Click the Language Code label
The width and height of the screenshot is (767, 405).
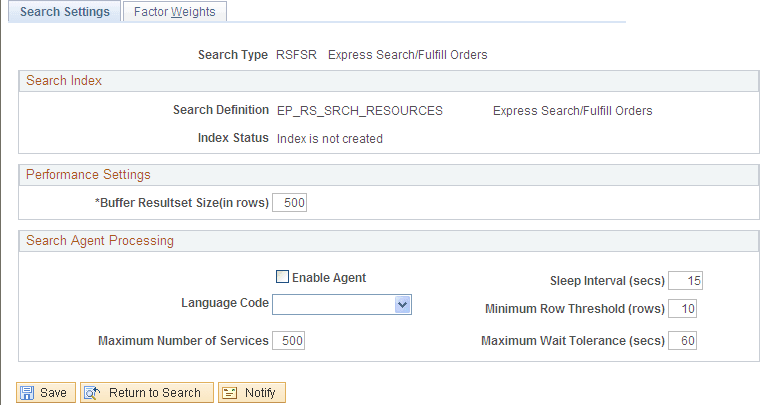coord(225,303)
